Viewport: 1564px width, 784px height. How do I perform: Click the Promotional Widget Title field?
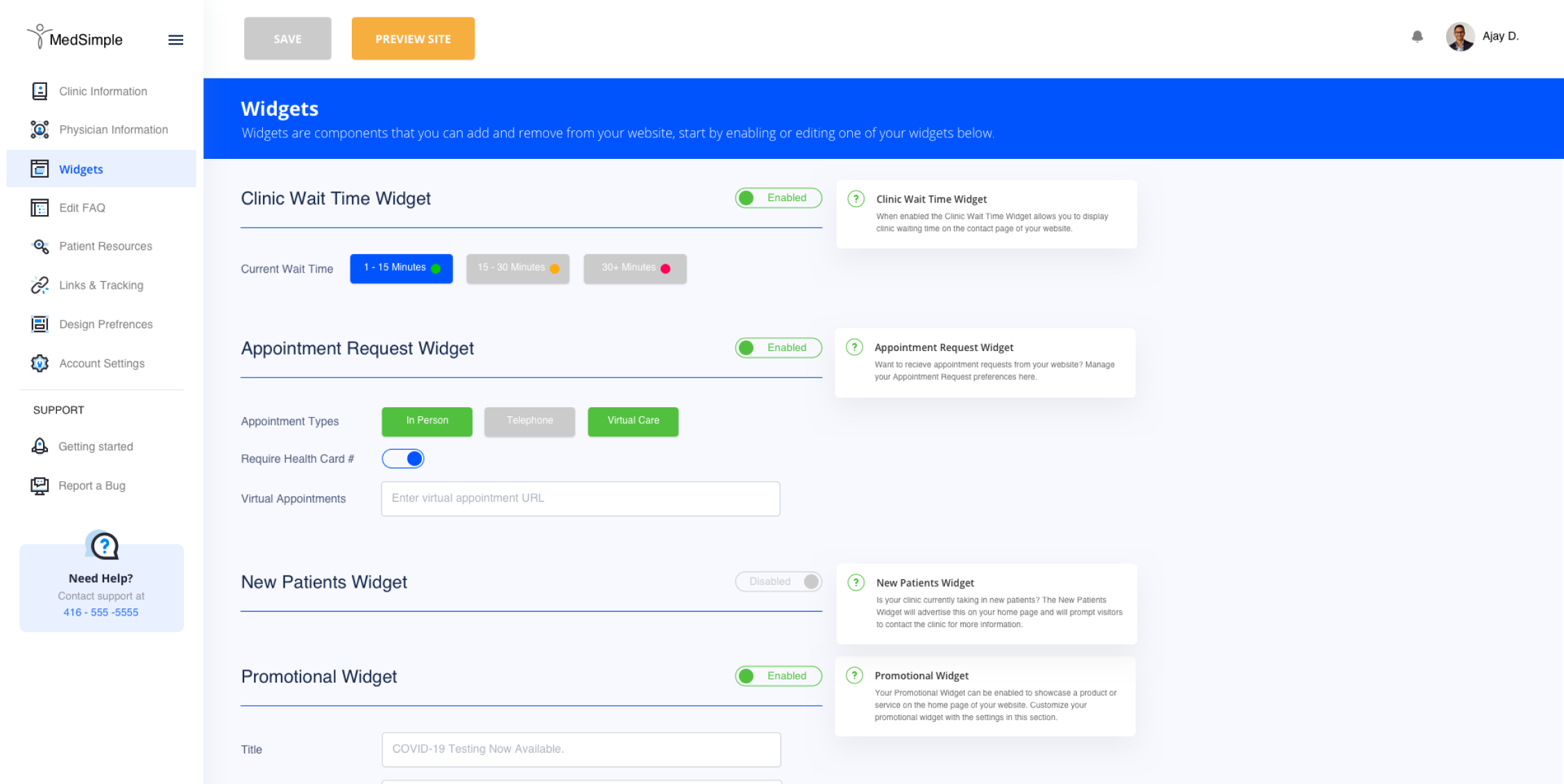[x=581, y=749]
